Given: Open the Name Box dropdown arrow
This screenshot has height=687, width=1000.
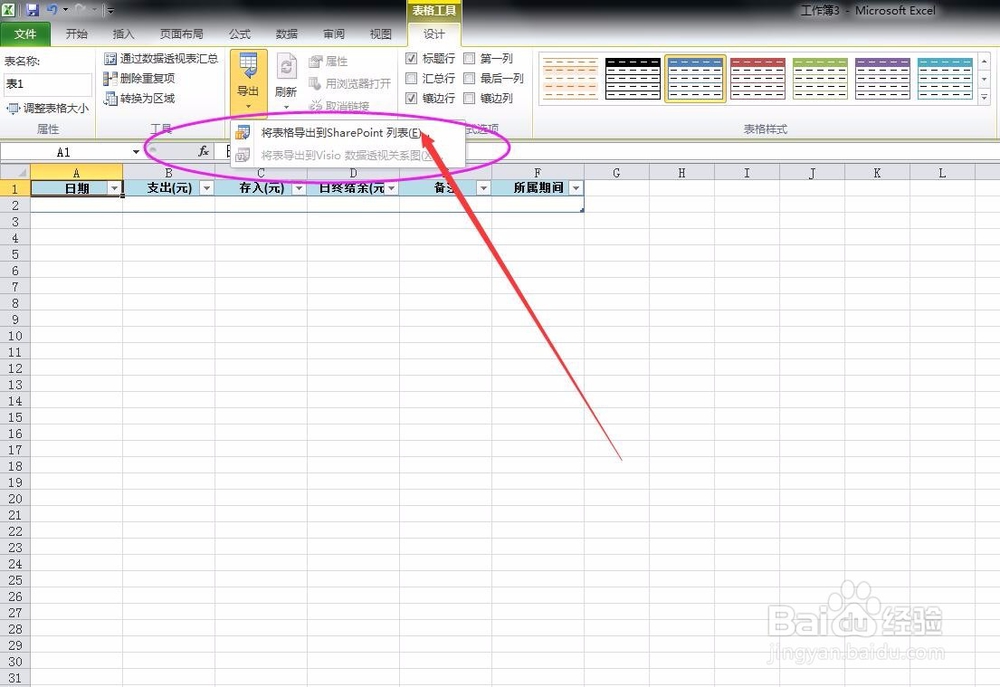Looking at the screenshot, I should click(x=136, y=152).
